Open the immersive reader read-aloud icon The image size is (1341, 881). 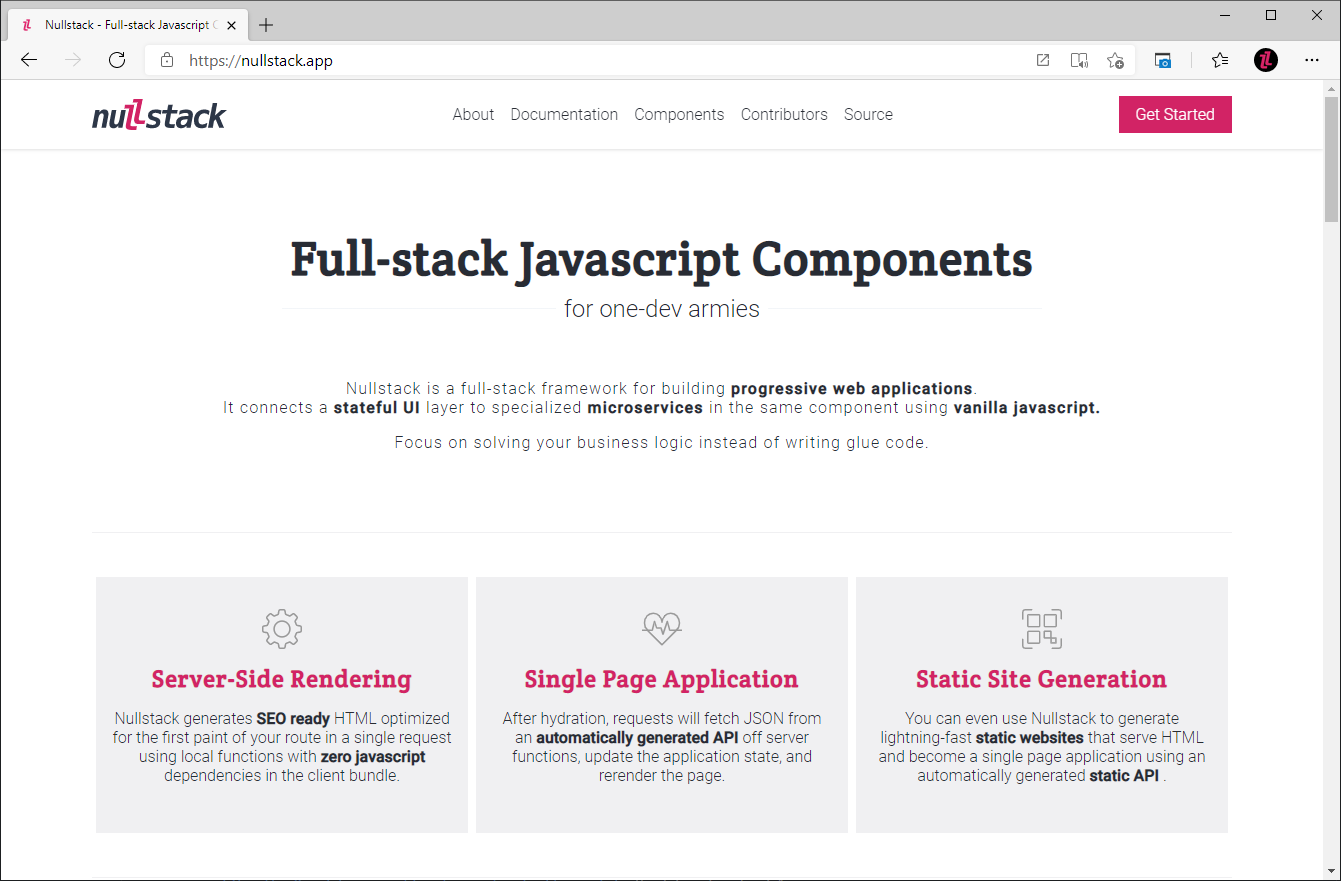(x=1079, y=60)
